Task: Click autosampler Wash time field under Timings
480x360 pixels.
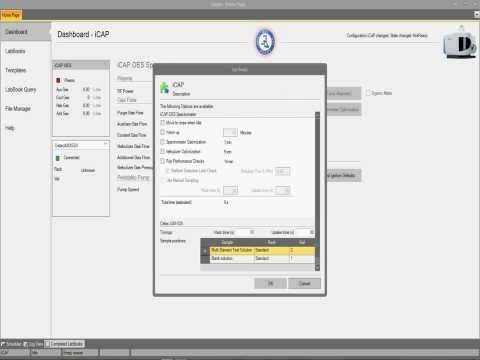Action: pyautogui.click(x=246, y=232)
